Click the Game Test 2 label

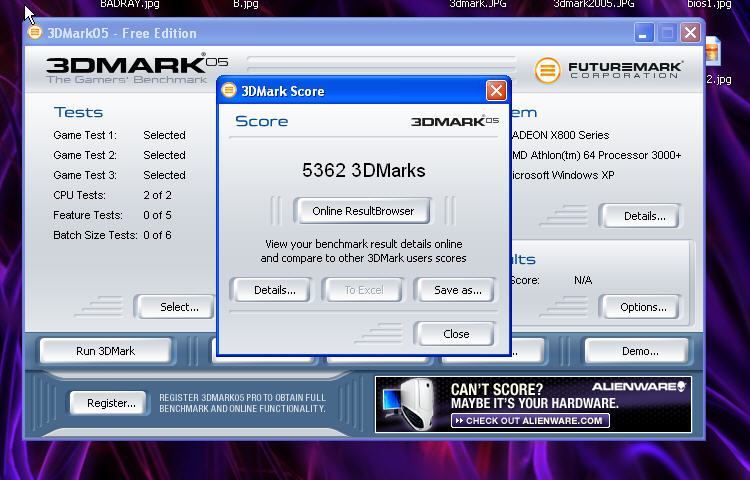coord(85,155)
